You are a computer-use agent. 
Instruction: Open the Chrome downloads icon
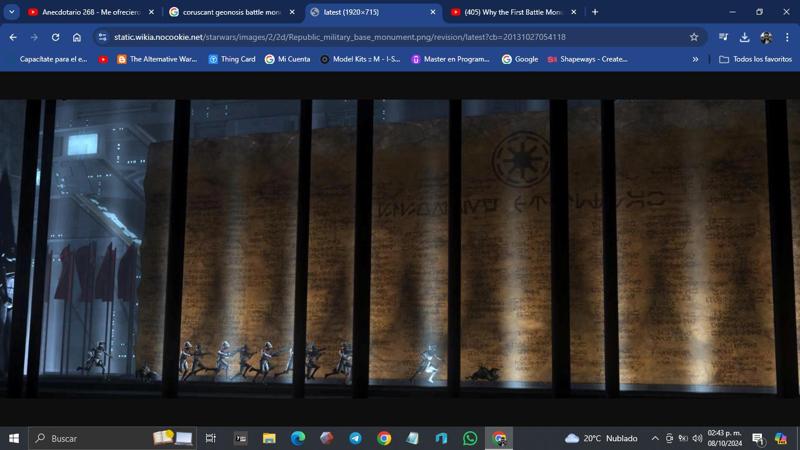tap(744, 37)
